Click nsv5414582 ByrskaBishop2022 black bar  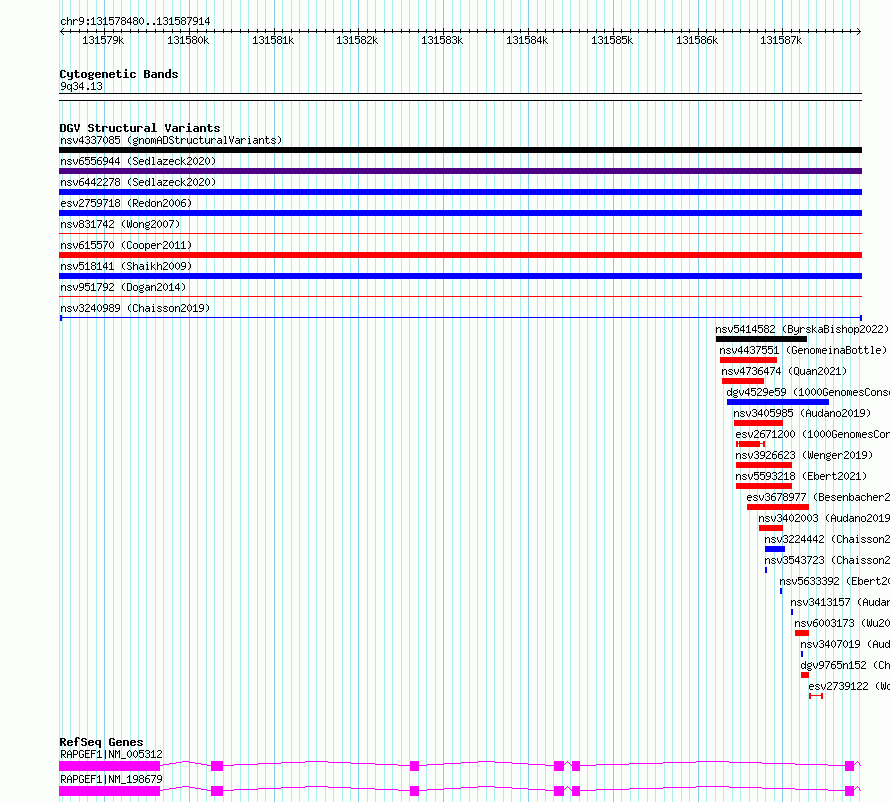pos(761,339)
